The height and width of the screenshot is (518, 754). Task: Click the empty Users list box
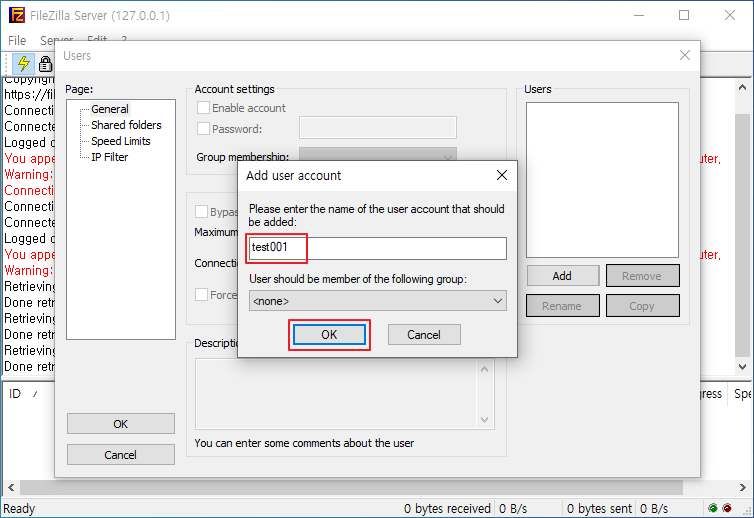coord(602,180)
